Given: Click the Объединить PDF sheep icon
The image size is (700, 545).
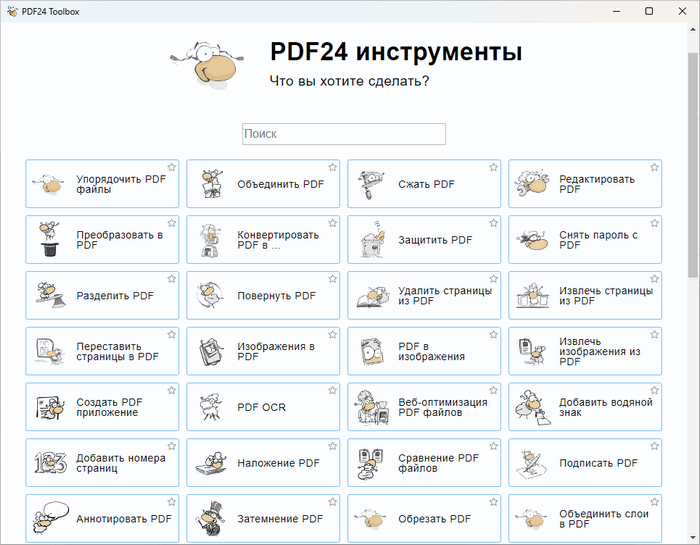Looking at the screenshot, I should [212, 183].
